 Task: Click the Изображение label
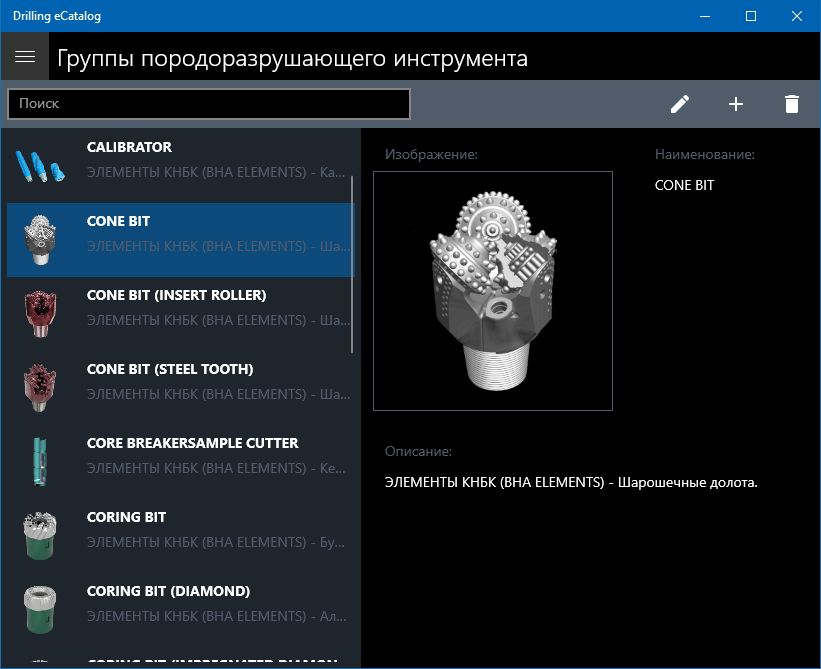(x=431, y=154)
